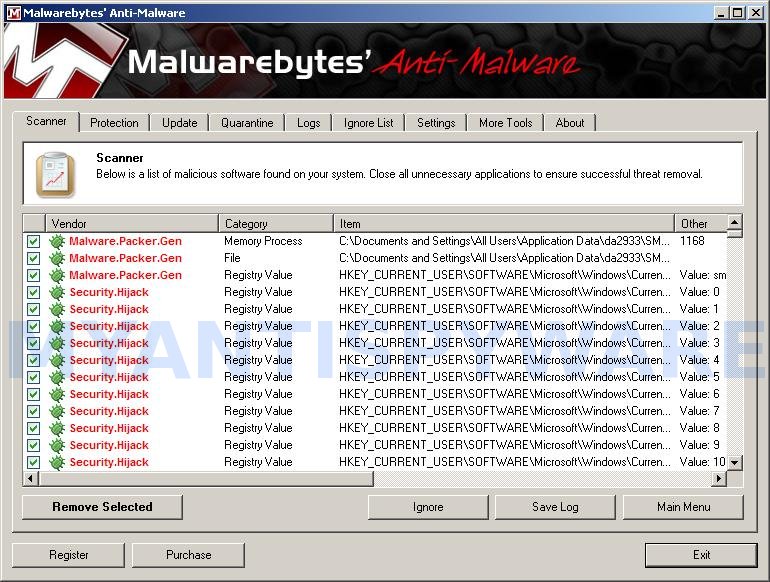
Task: Open the More Tools tab
Action: click(x=506, y=123)
